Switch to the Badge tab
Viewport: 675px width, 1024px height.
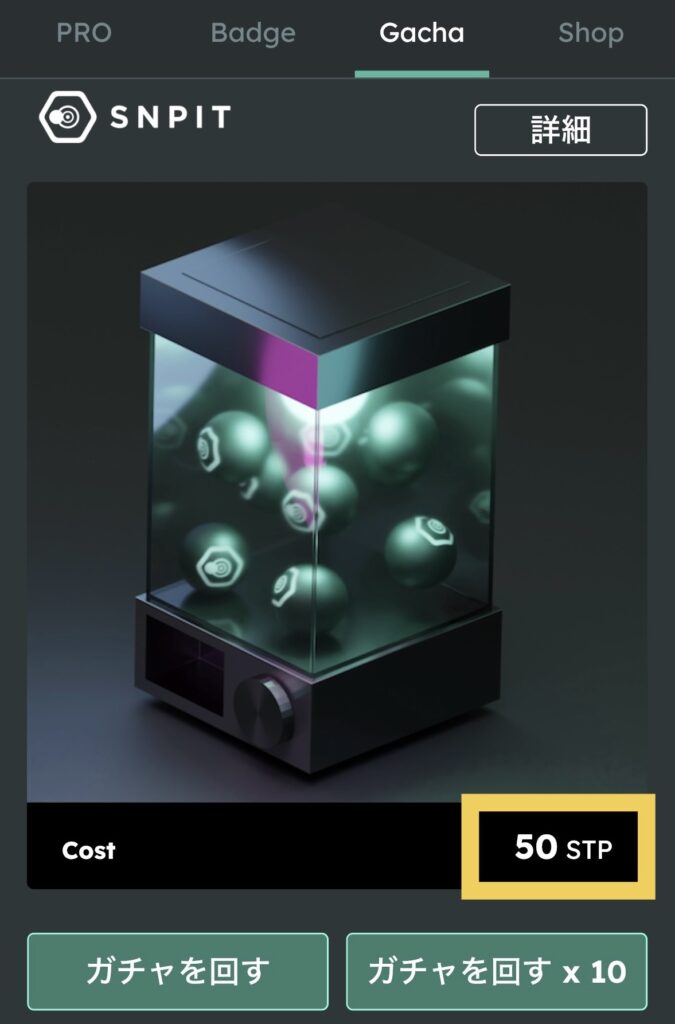tap(253, 33)
